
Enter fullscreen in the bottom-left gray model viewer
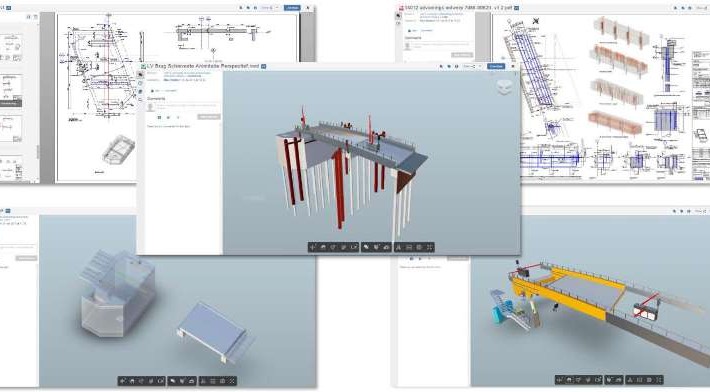(231, 381)
